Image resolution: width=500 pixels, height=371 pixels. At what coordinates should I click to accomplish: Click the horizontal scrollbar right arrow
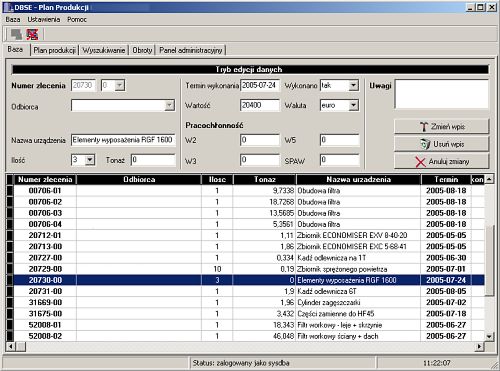coord(480,347)
